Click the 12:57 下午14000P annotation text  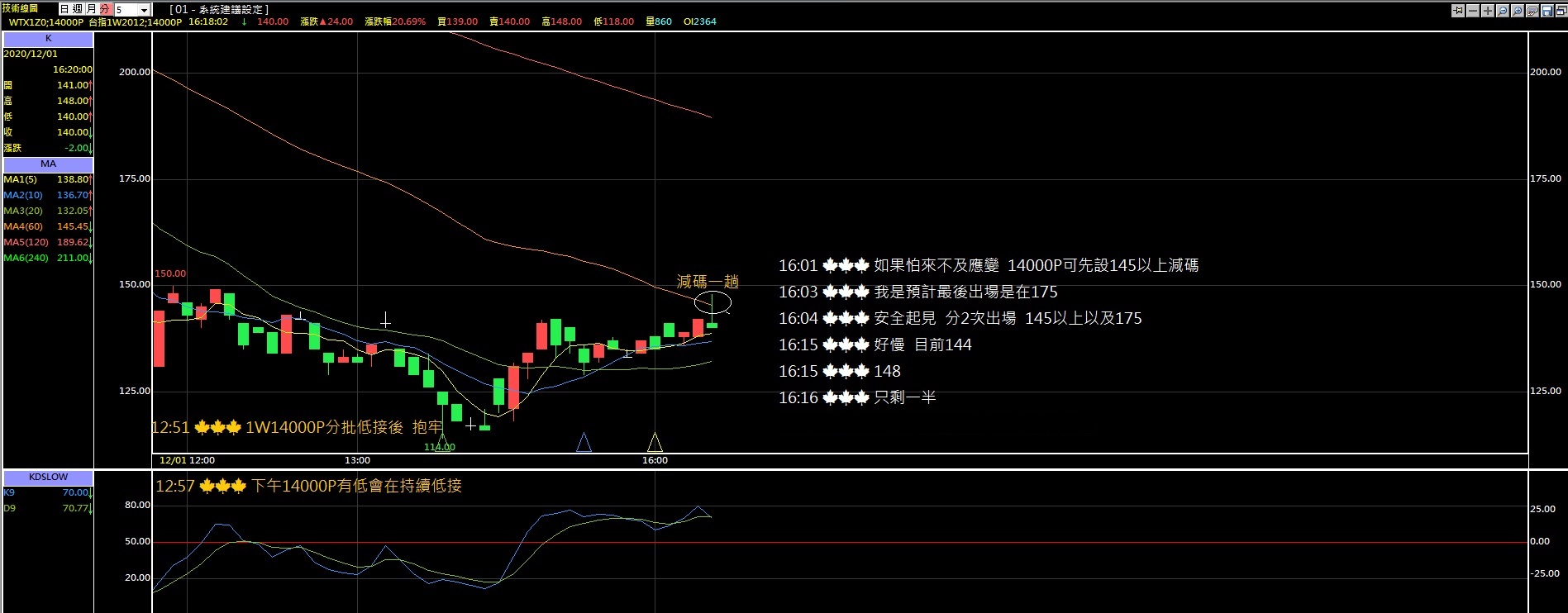pos(308,486)
